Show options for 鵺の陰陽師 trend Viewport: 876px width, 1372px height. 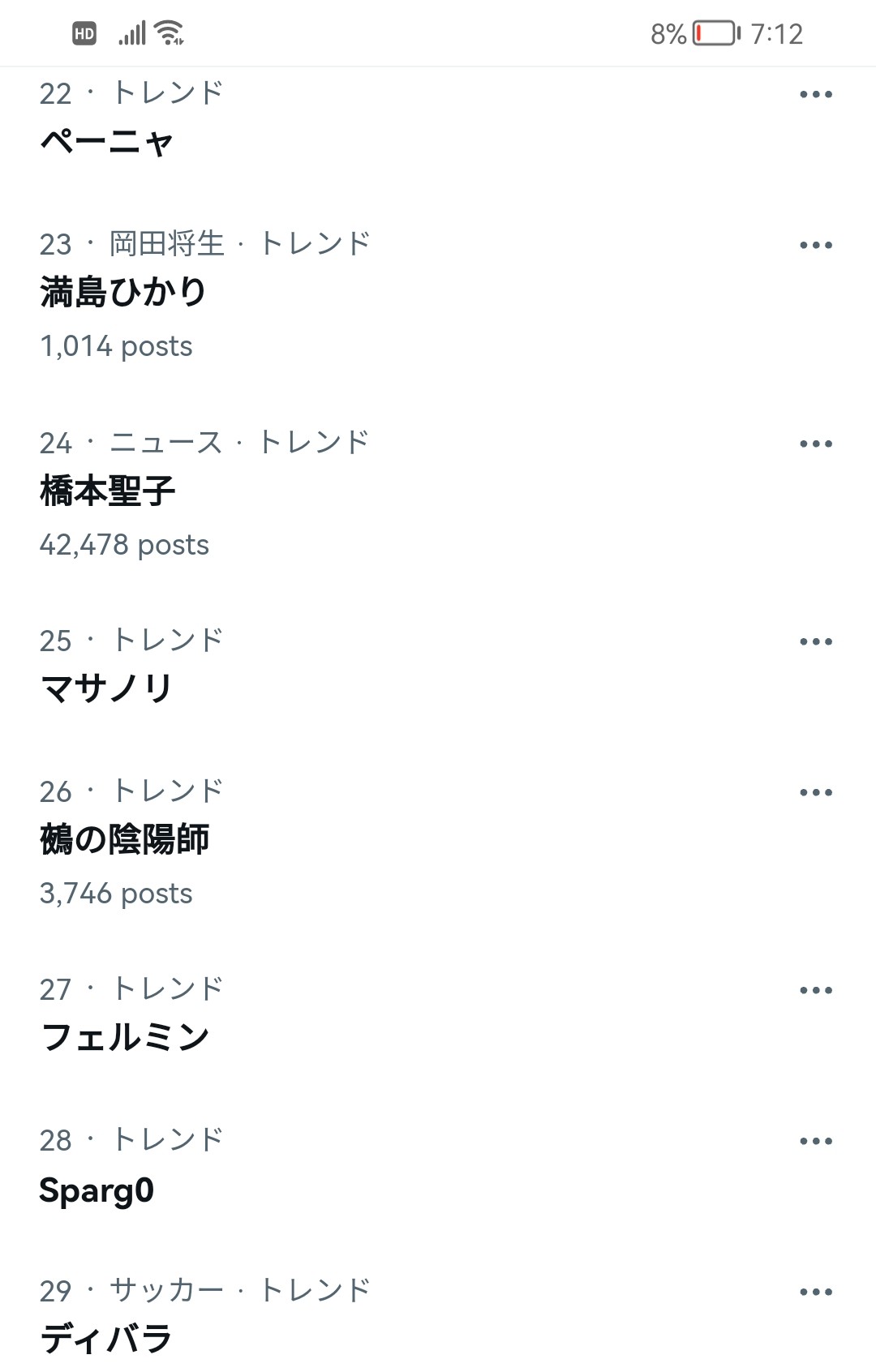[x=815, y=793]
